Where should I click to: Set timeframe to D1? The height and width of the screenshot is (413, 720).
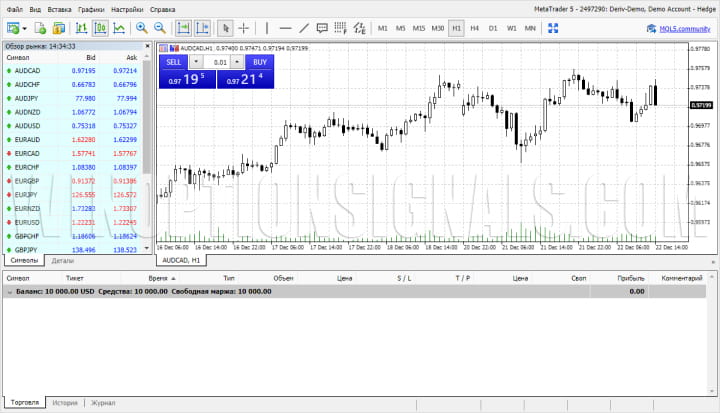[493, 28]
